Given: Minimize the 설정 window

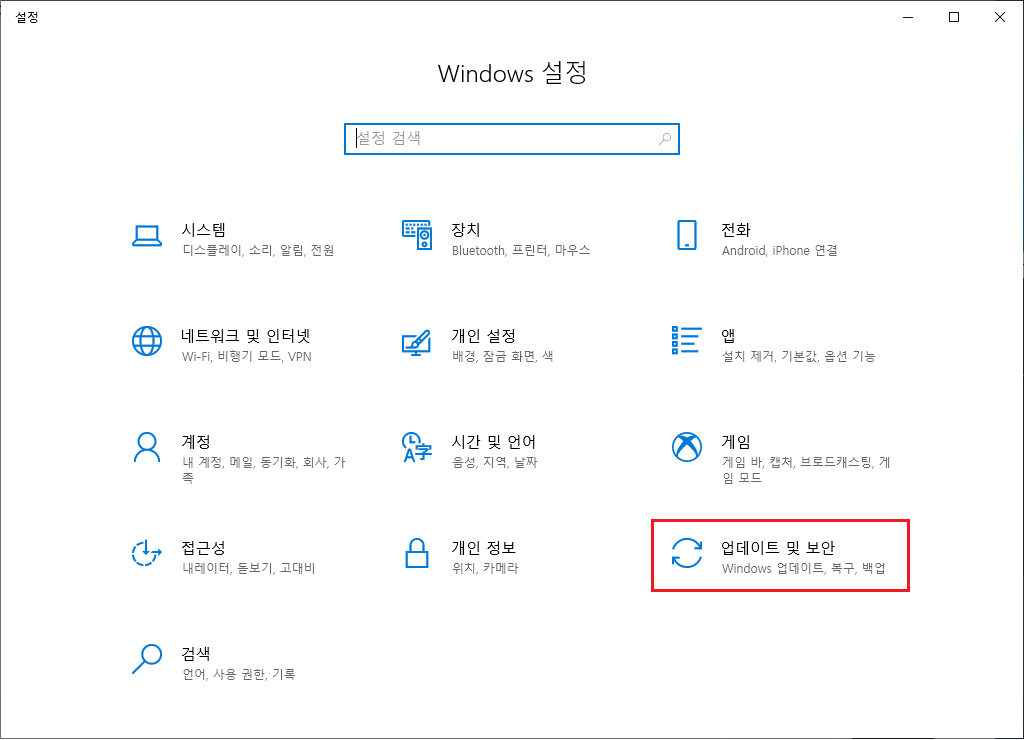Looking at the screenshot, I should pos(908,17).
